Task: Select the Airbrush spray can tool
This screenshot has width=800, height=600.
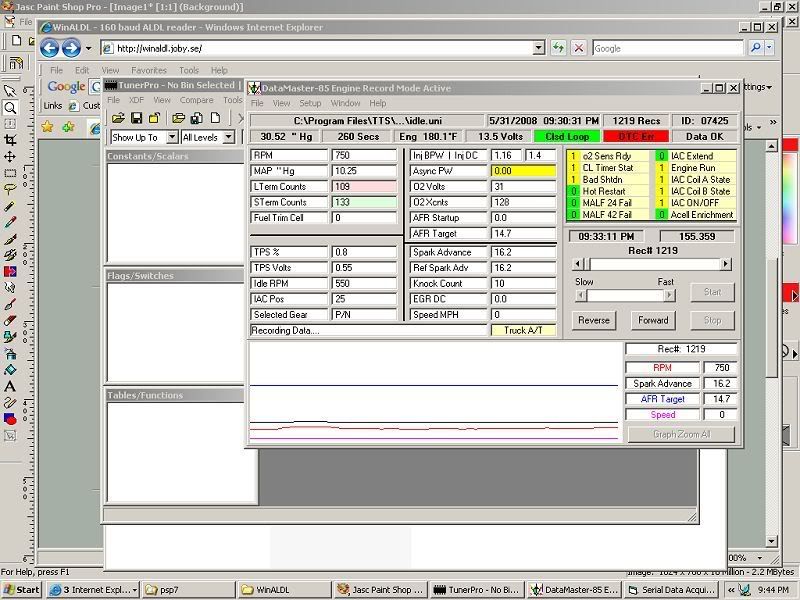Action: click(x=10, y=353)
